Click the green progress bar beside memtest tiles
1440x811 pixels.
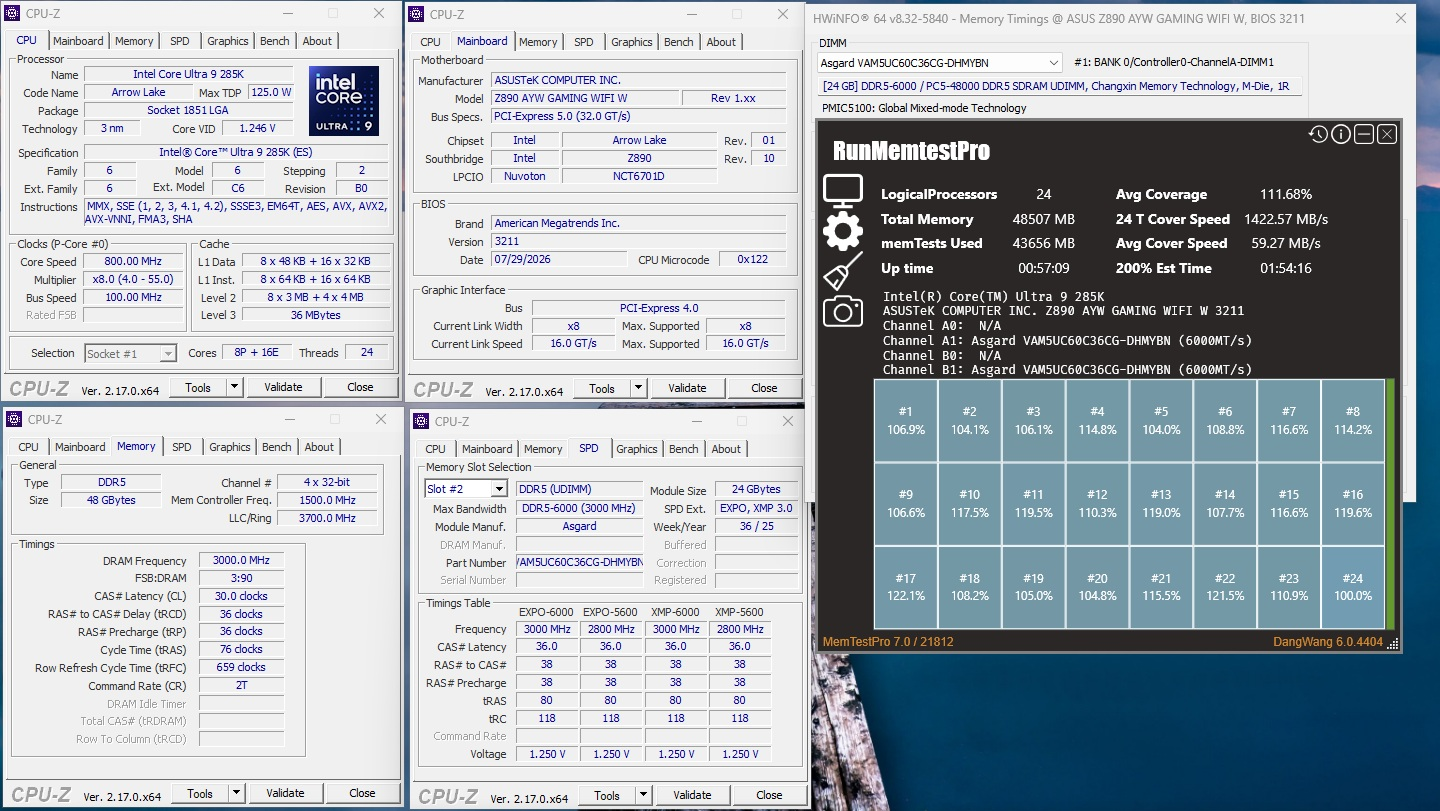1390,503
